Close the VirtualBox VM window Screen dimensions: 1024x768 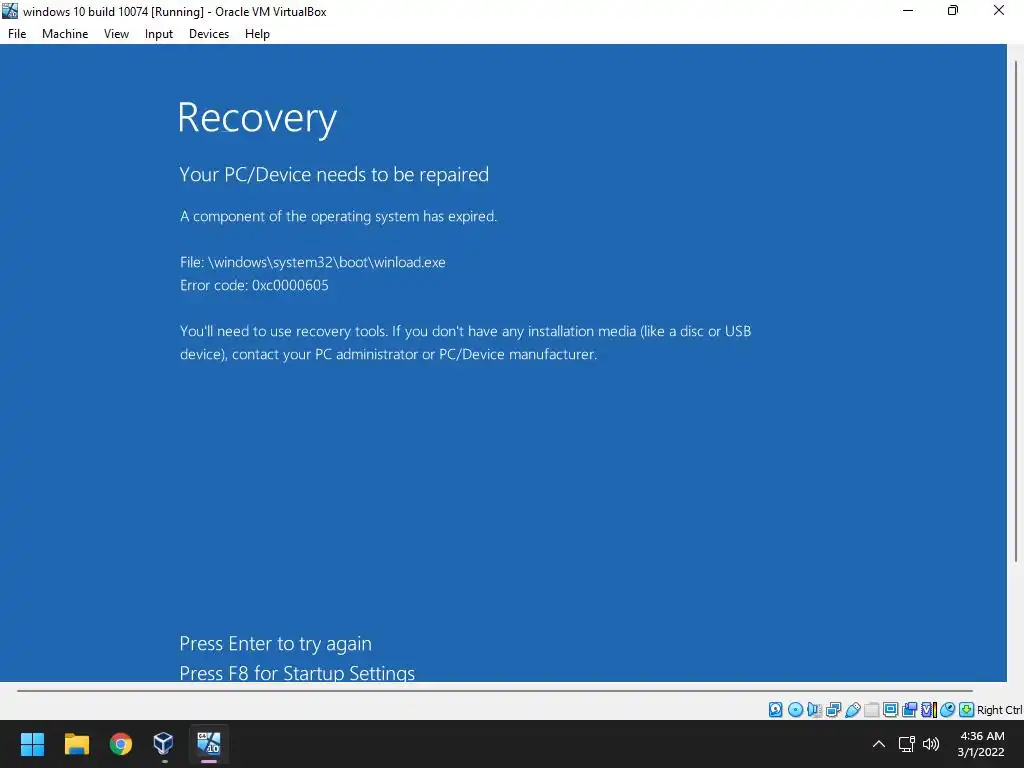coord(999,10)
